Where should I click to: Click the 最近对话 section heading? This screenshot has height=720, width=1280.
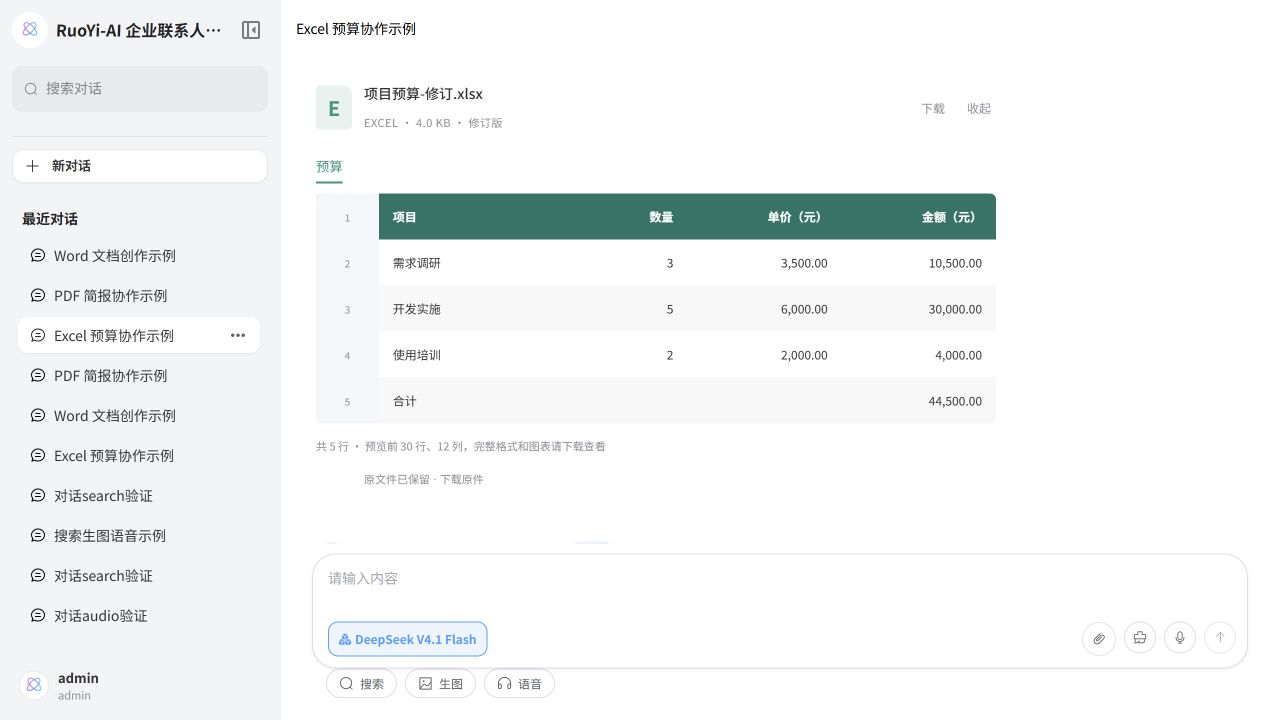(x=50, y=219)
